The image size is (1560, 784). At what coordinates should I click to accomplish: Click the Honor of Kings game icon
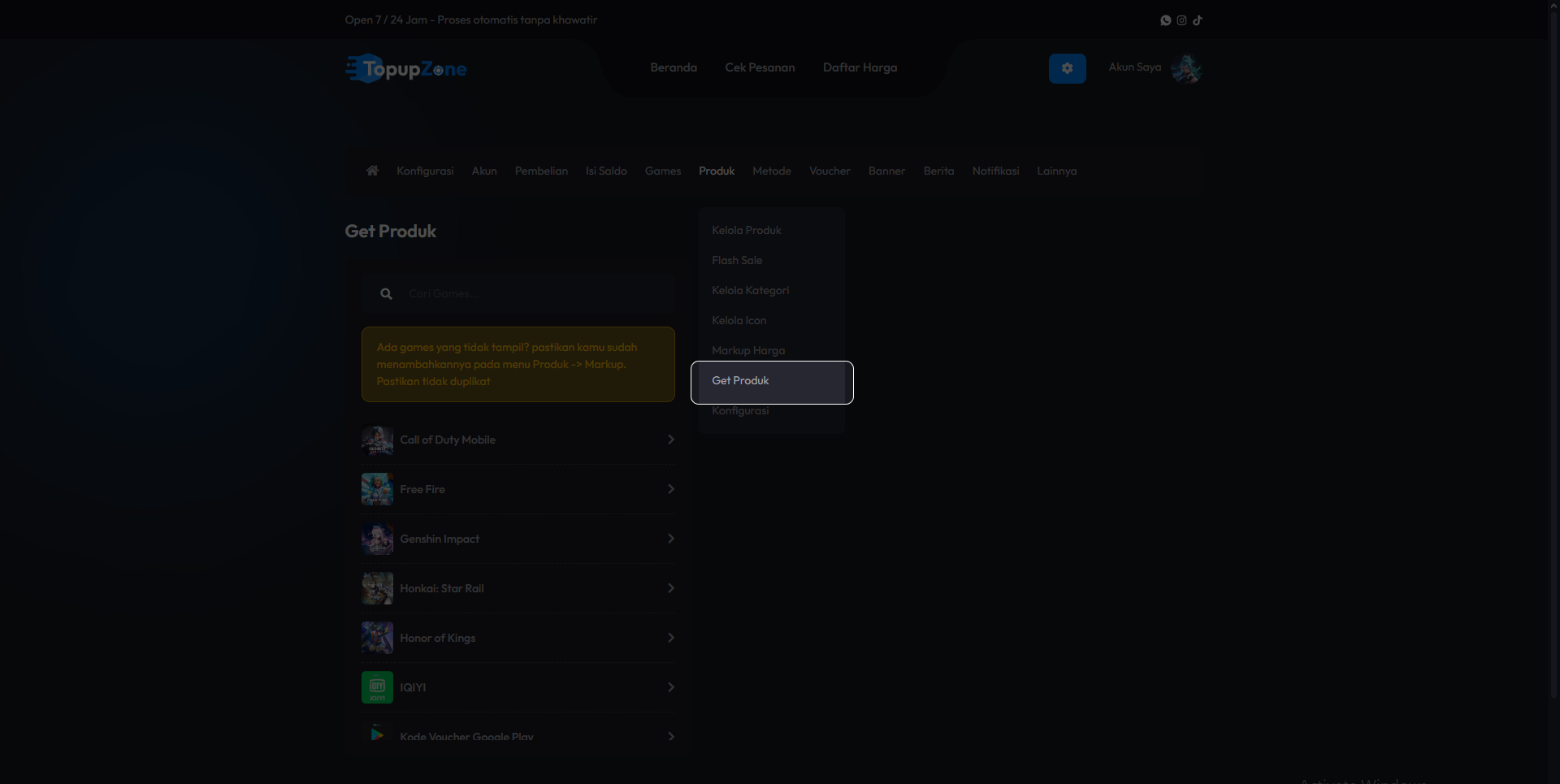click(377, 638)
